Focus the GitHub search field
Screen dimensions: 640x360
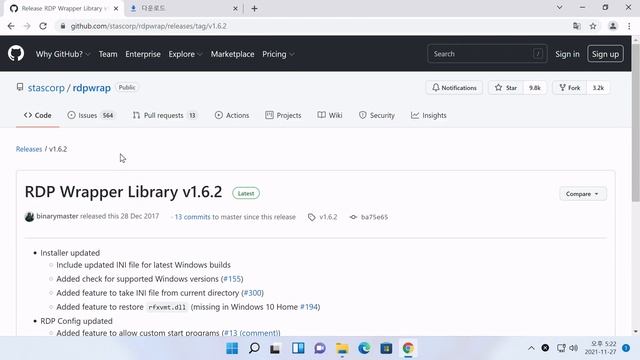pyautogui.click(x=487, y=54)
